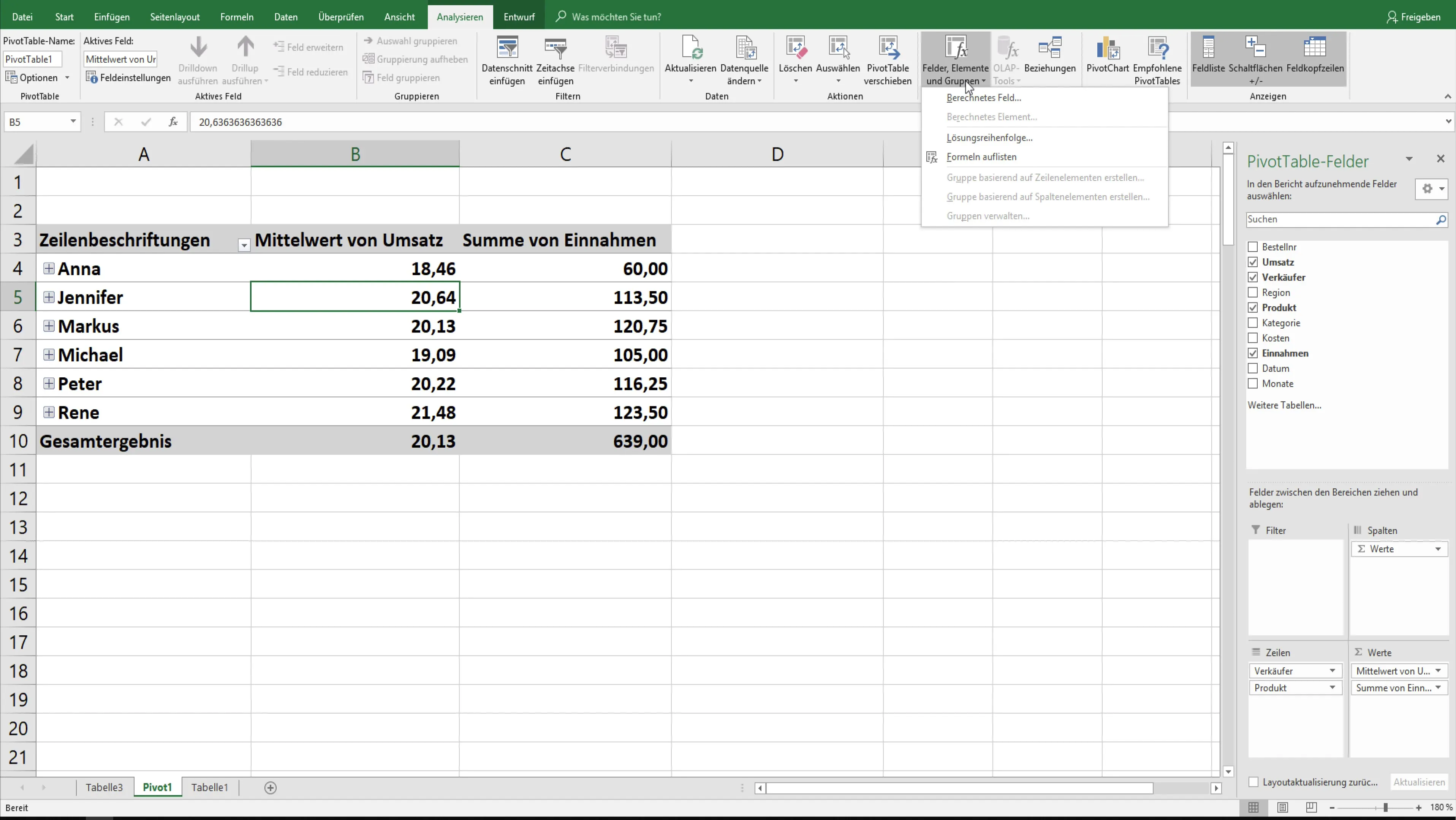This screenshot has width=1456, height=820.
Task: Switch to Tabelle3 sheet tab
Action: (104, 787)
